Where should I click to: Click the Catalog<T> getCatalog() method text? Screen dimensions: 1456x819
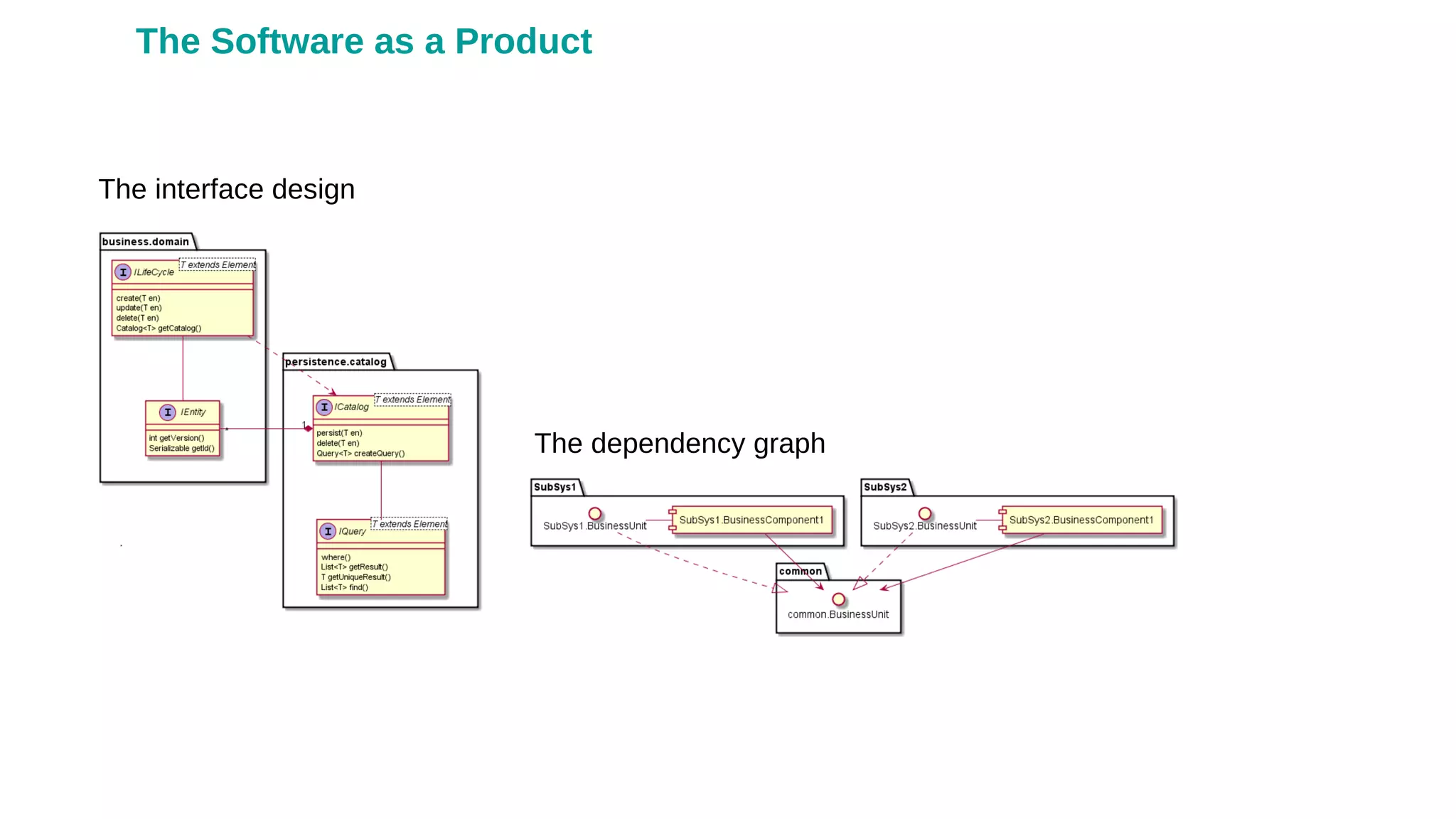159,328
